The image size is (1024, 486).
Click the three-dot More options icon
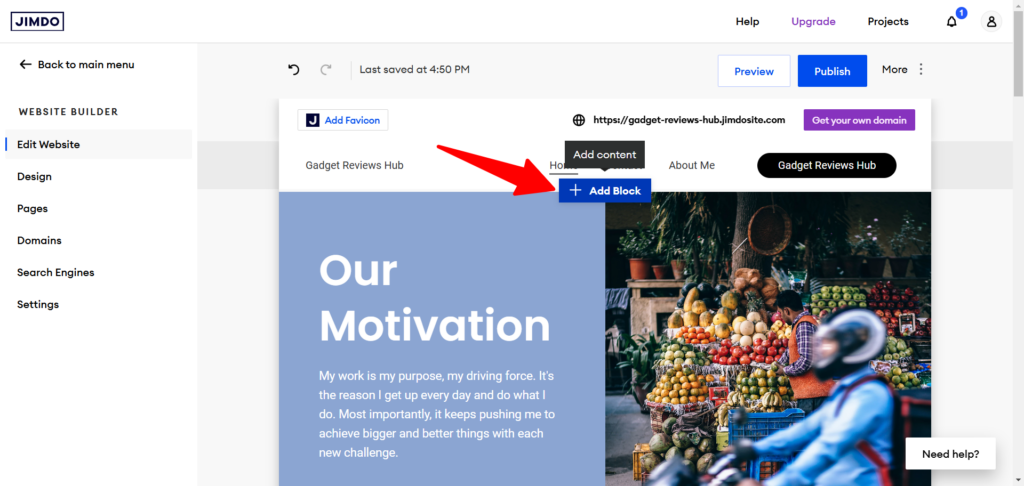coord(921,70)
